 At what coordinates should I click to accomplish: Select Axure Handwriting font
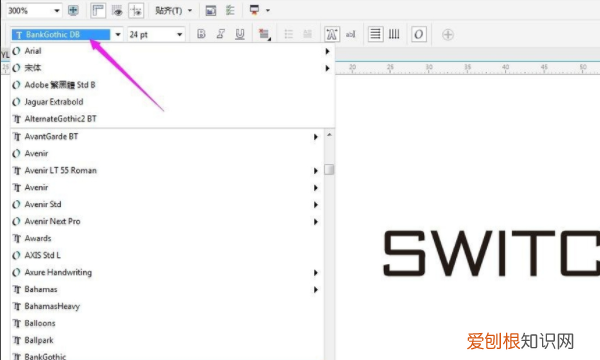coord(58,272)
